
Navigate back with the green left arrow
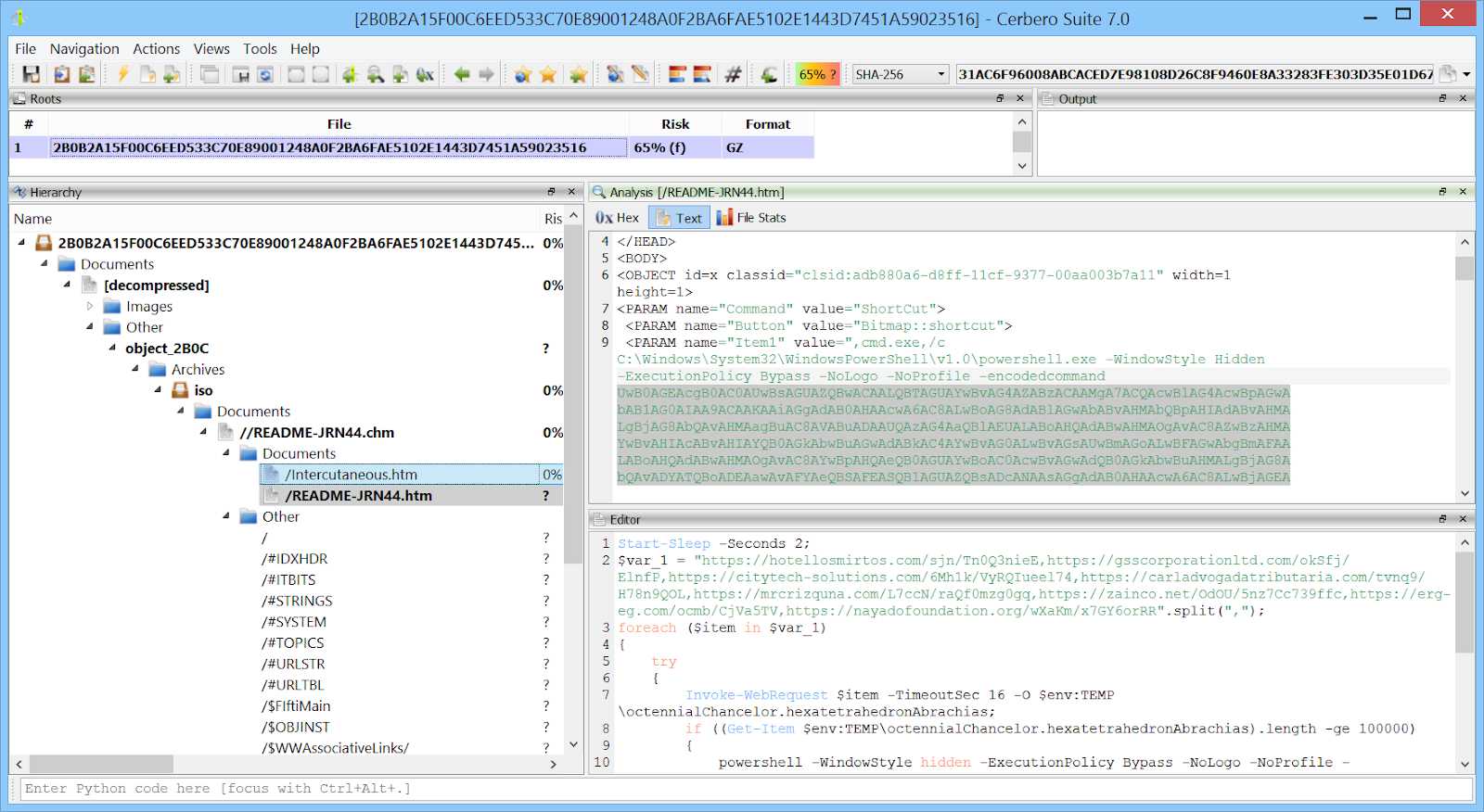click(462, 74)
